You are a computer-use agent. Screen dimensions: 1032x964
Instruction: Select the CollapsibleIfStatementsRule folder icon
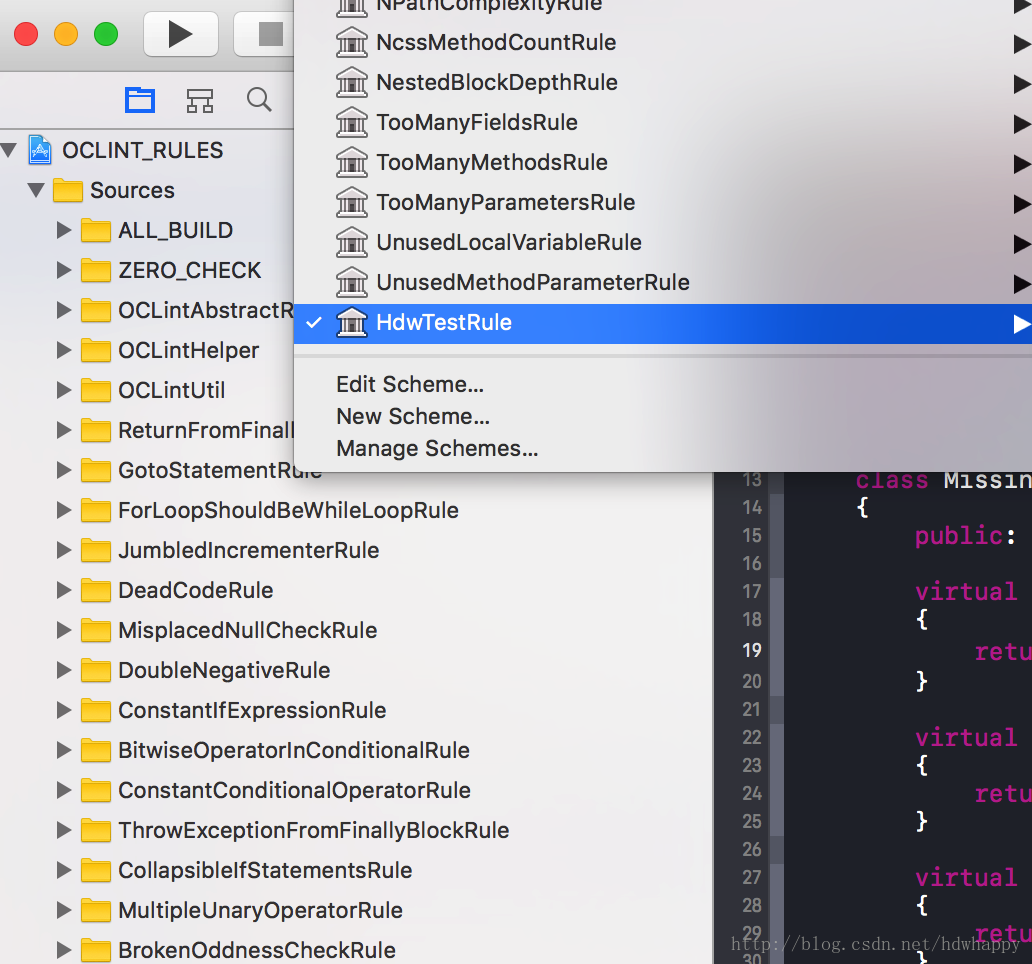click(x=95, y=871)
